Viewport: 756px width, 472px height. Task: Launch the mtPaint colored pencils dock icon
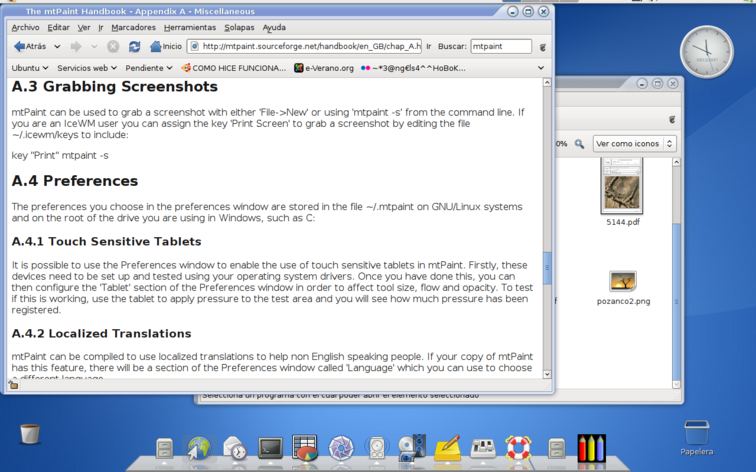591,448
